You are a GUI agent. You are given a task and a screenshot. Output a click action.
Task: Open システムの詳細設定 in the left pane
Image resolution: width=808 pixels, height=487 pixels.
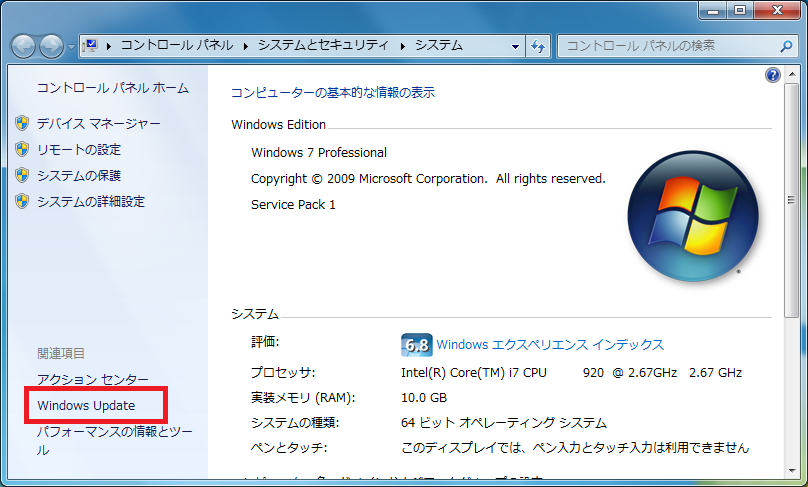(x=90, y=201)
